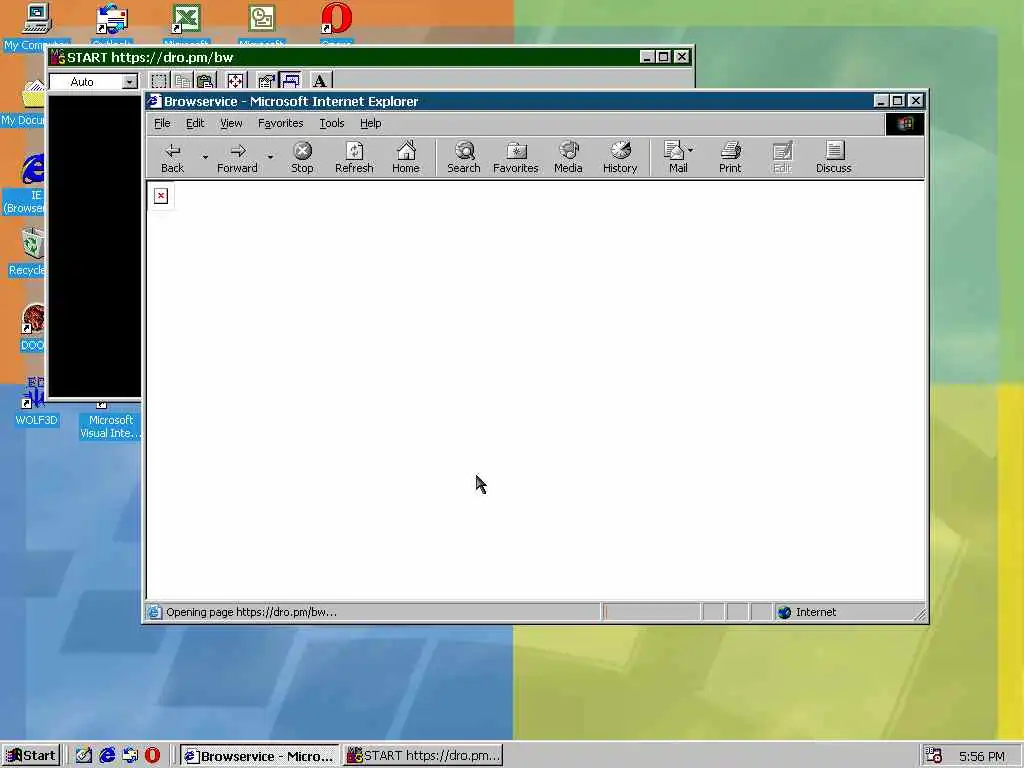The width and height of the screenshot is (1024, 768).
Task: Click the Show Desktop quick launch icon
Action: [x=84, y=755]
